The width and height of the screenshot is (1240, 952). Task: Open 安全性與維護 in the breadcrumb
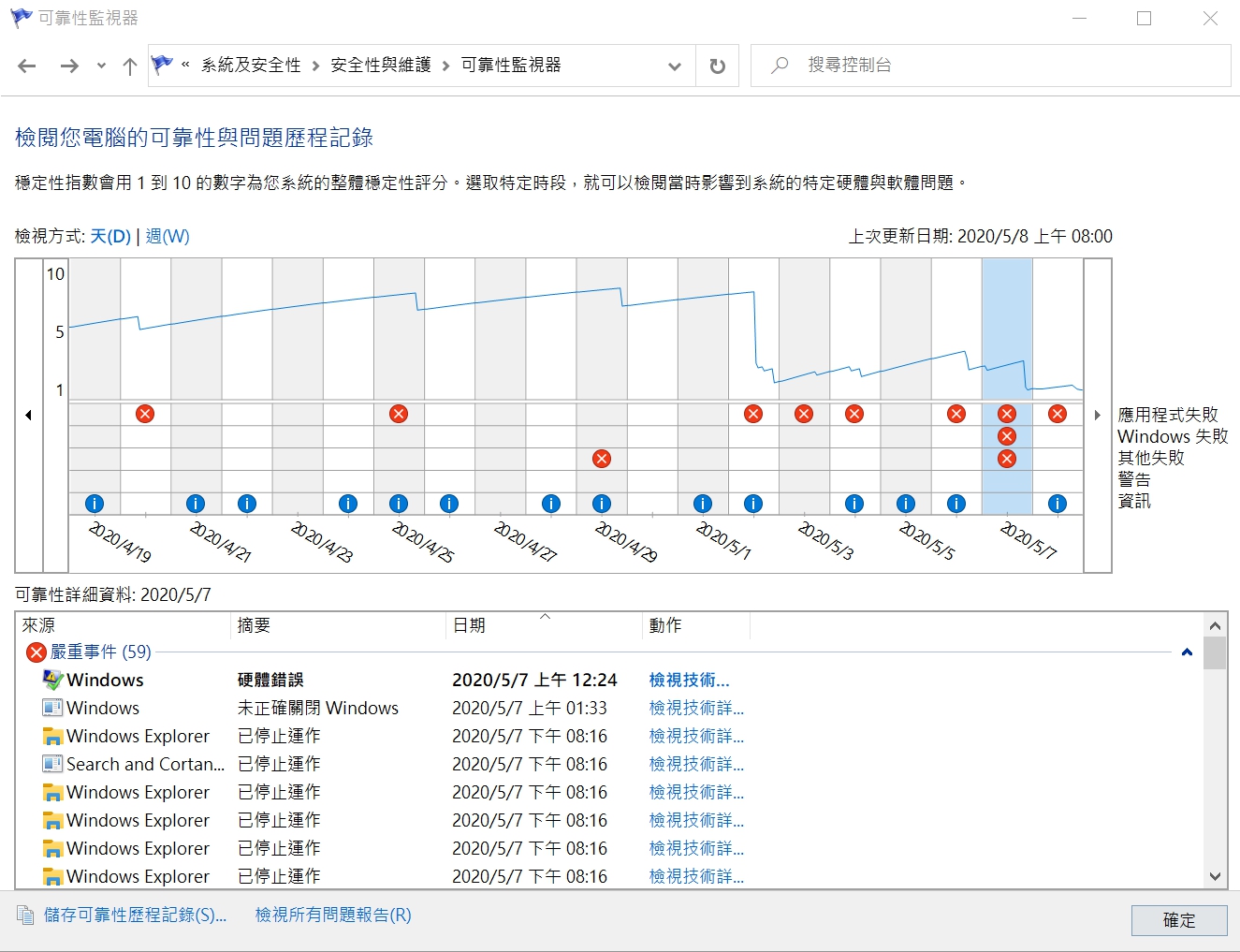[x=381, y=65]
